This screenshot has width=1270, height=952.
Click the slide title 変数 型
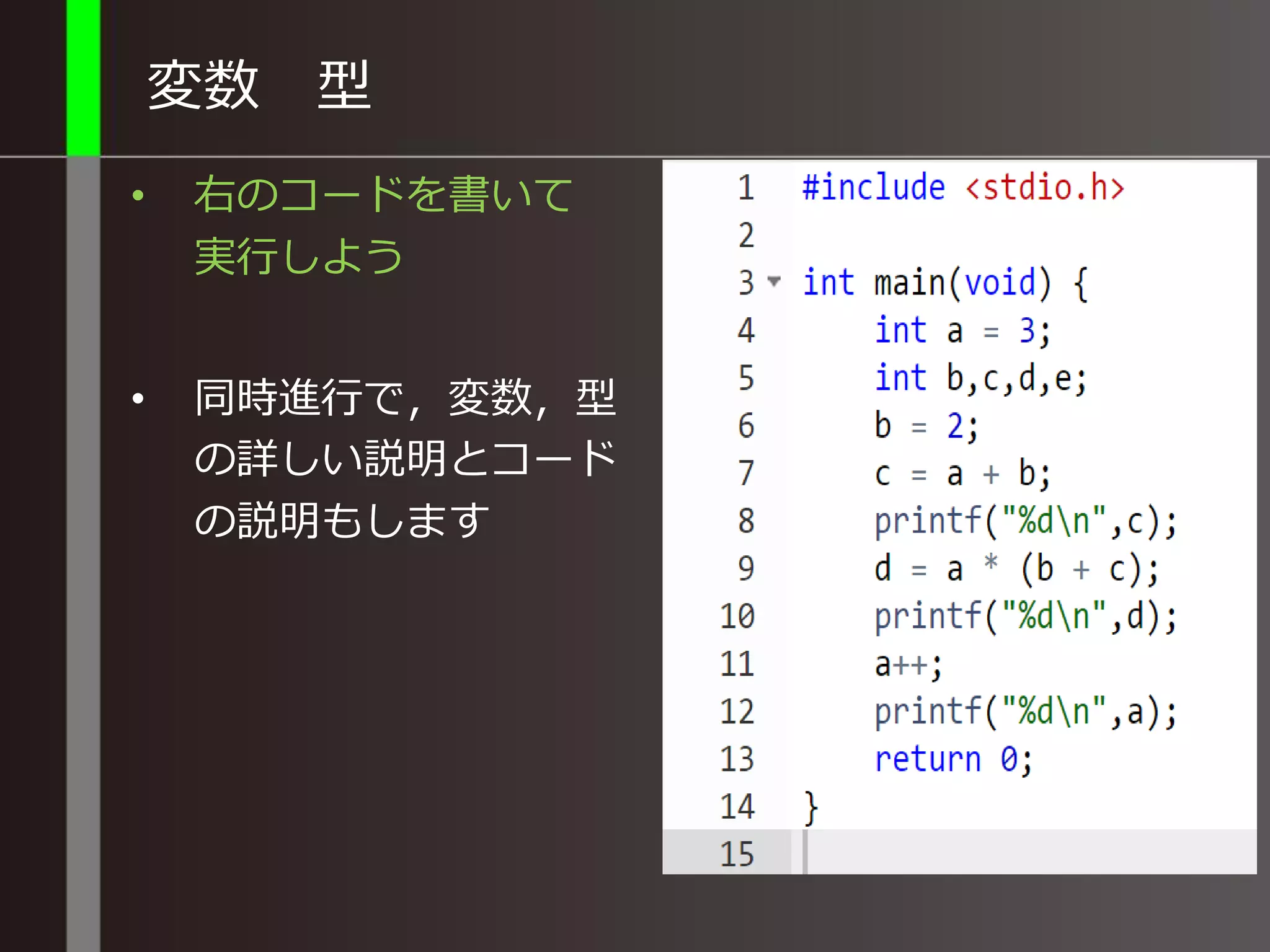click(x=259, y=85)
